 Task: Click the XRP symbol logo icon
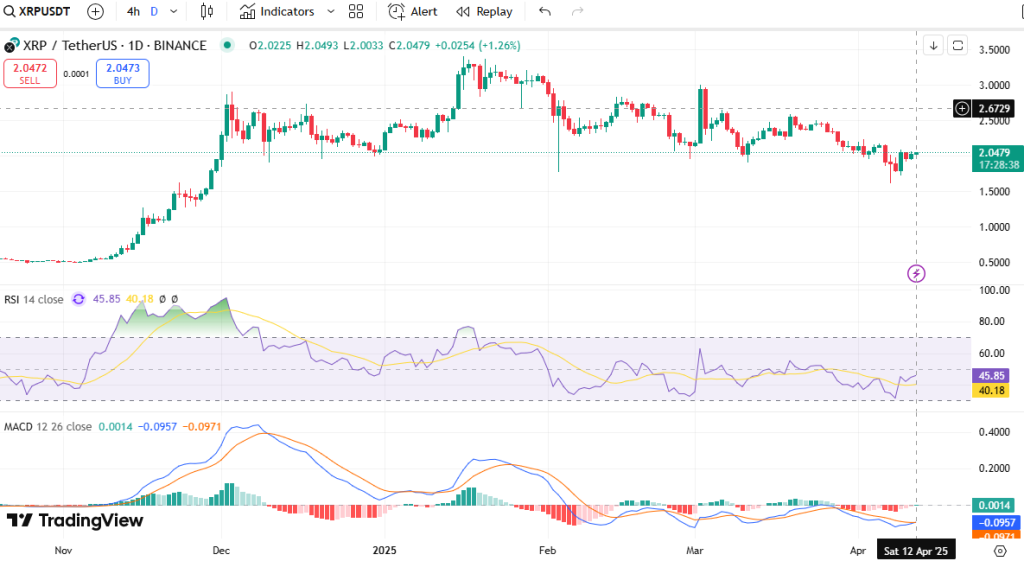coord(10,46)
